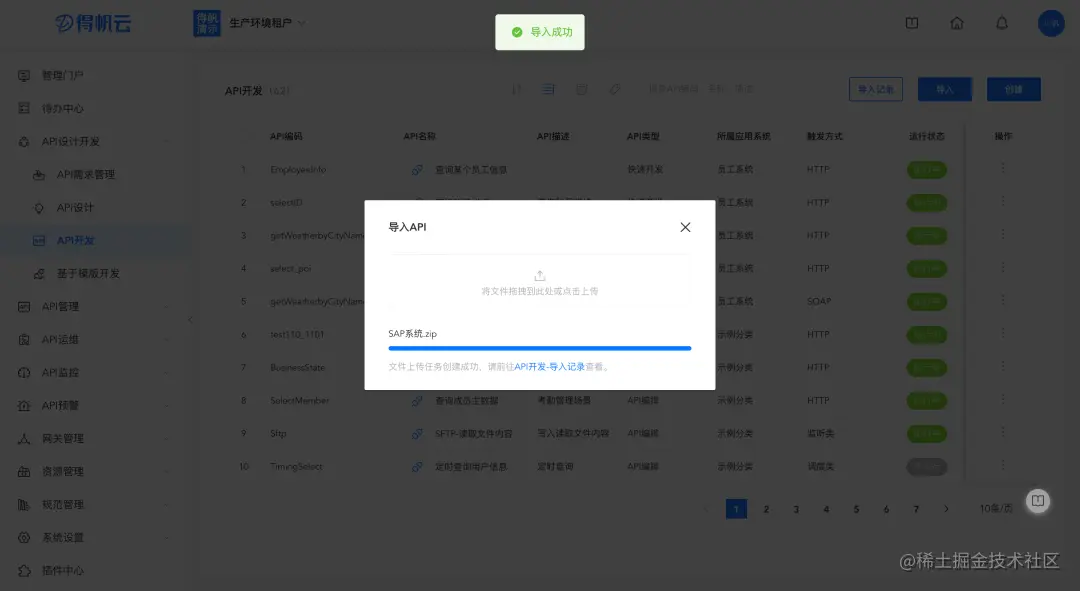Open the 10条/页 page size dropdown
This screenshot has height=591, width=1080.
pyautogui.click(x=995, y=508)
